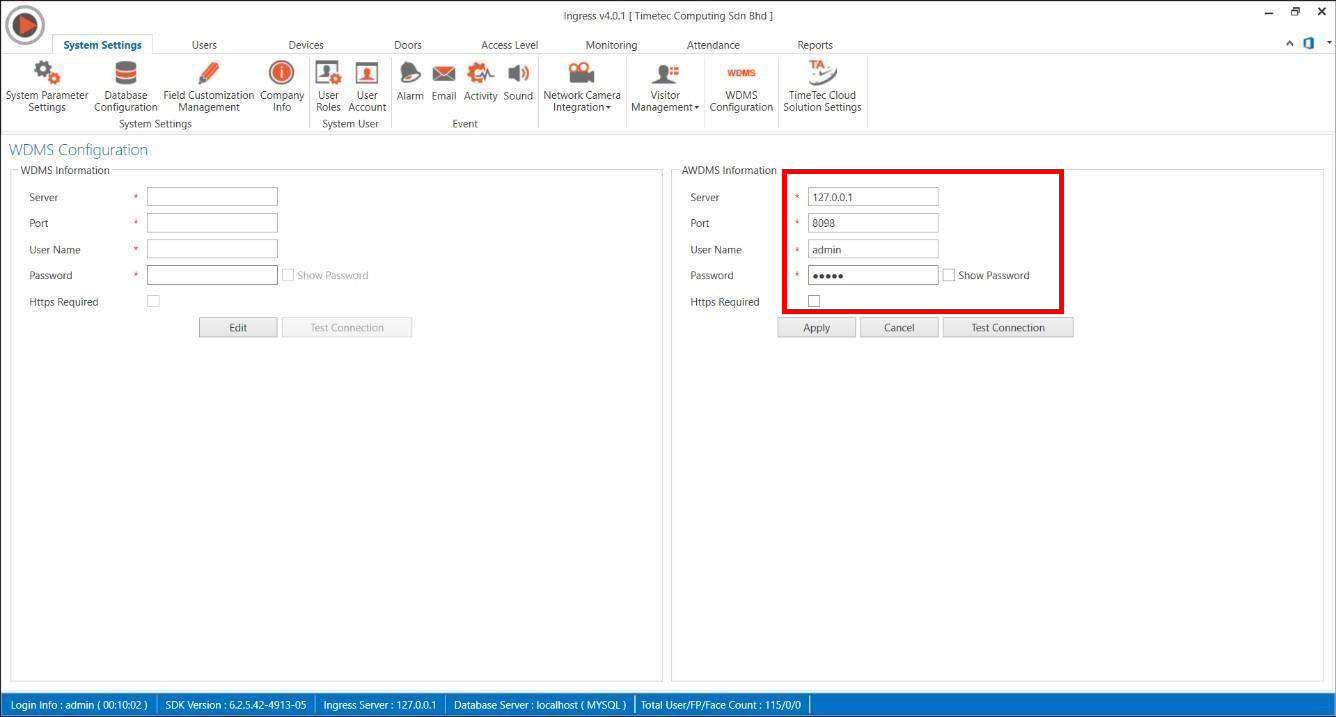The width and height of the screenshot is (1336, 717).
Task: Minimize the Ingress window
Action: [1269, 12]
